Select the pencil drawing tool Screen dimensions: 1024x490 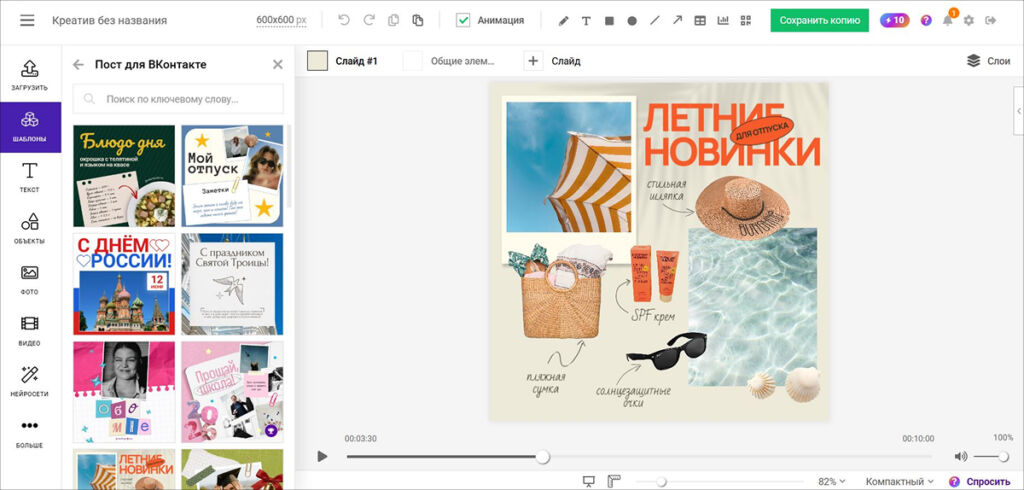[564, 21]
